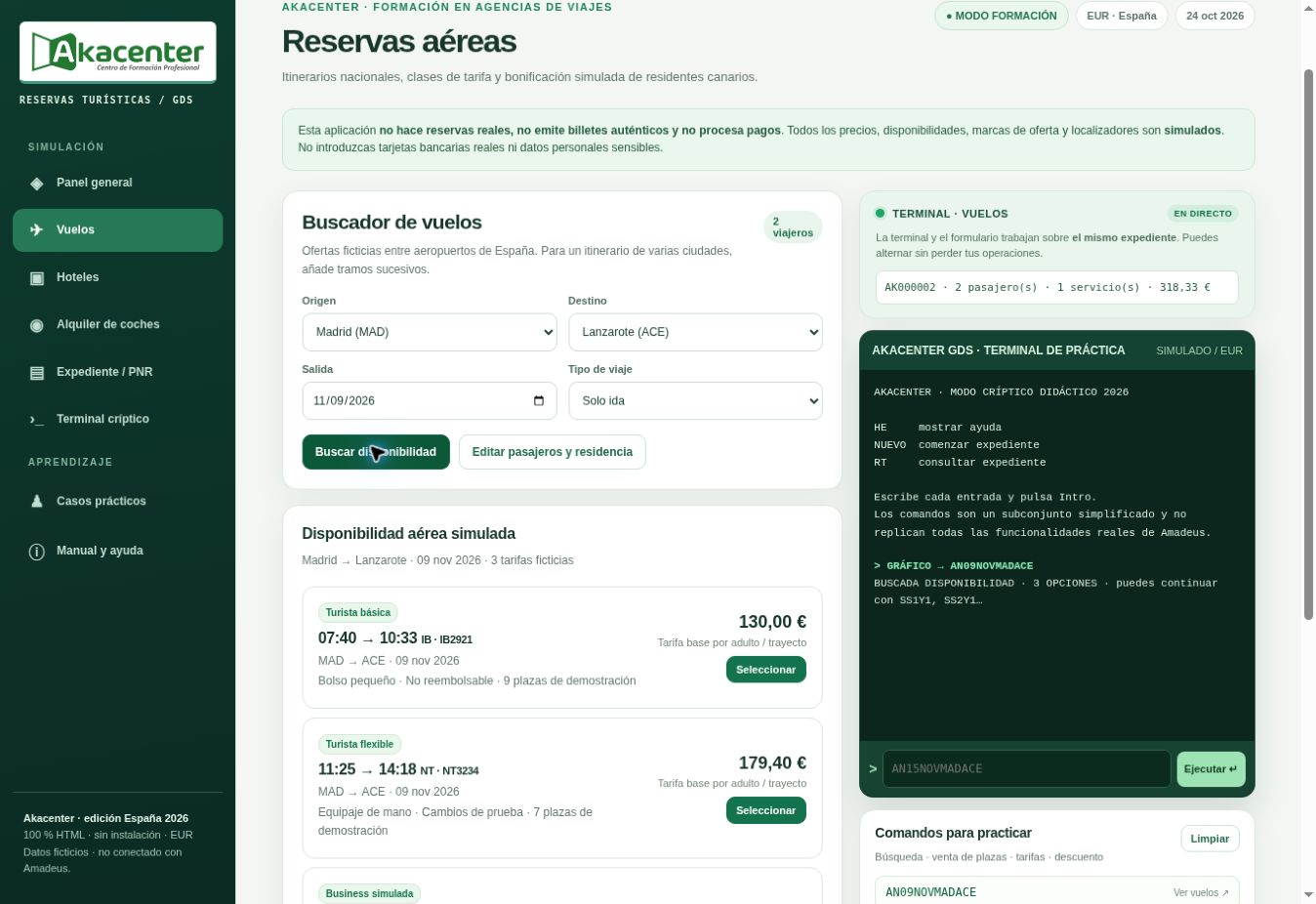Screen dimensions: 1316x904
Task: Open Casos prácticos
Action: pyautogui.click(x=118, y=501)
